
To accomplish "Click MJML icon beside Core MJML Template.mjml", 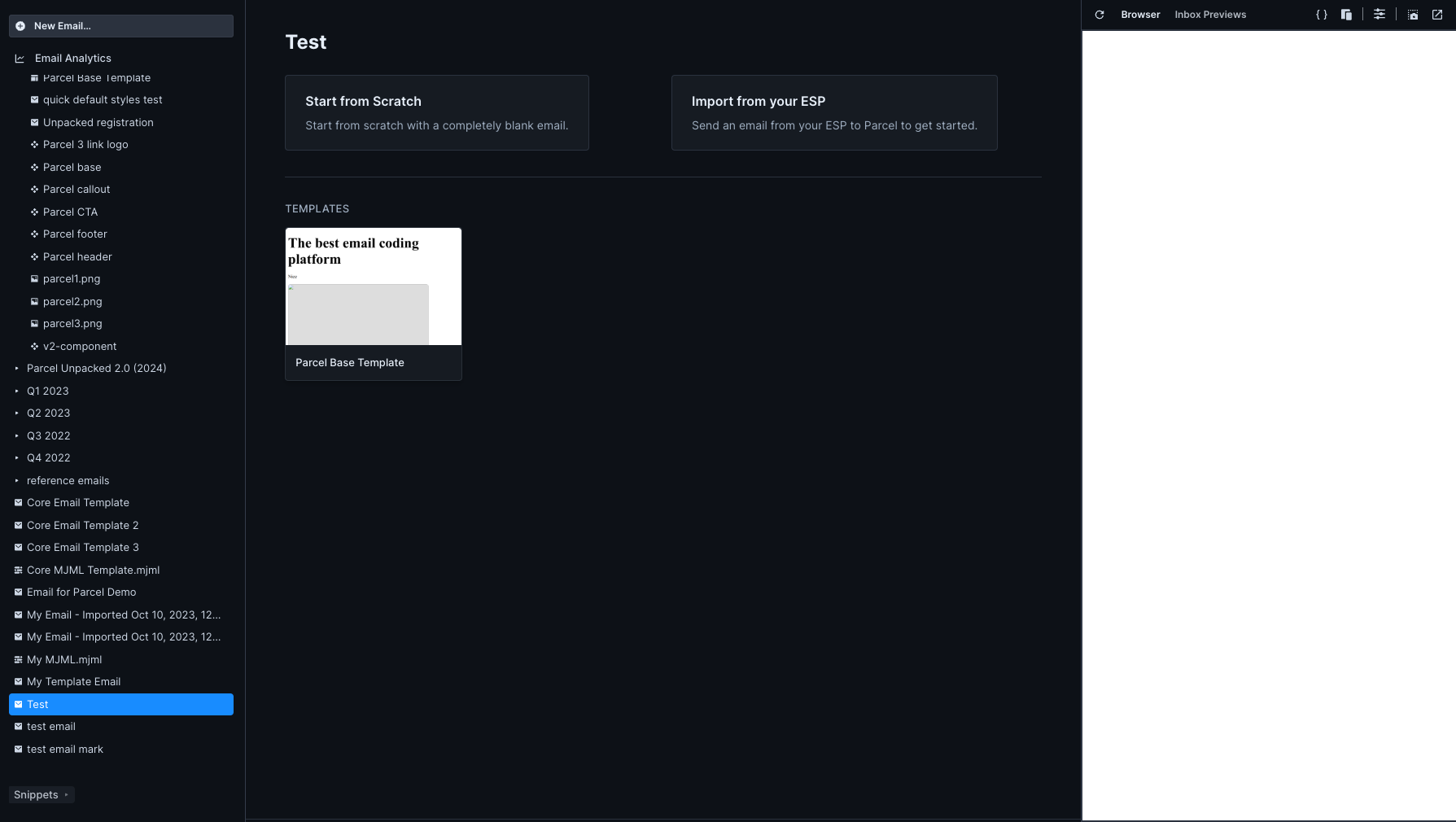I will 18,571.
